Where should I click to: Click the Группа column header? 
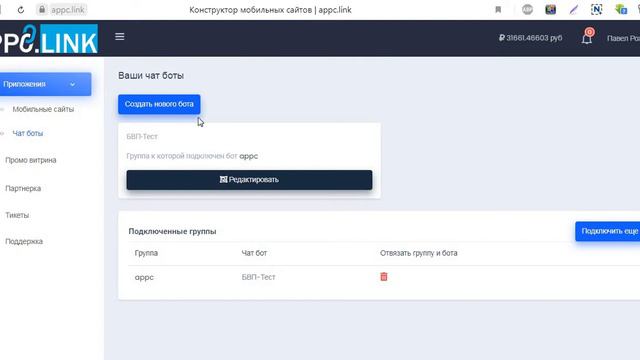click(x=146, y=253)
